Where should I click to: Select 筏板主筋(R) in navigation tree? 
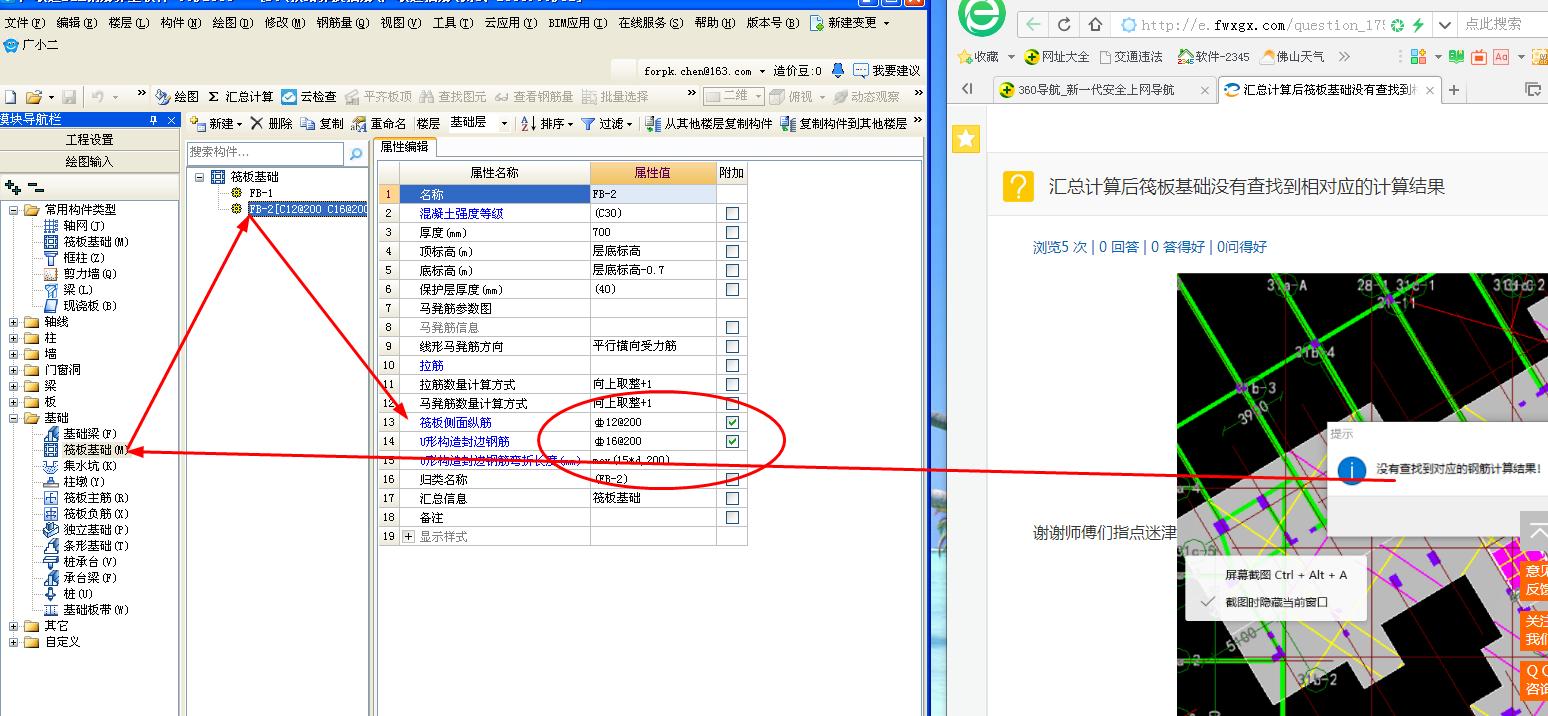(95, 498)
